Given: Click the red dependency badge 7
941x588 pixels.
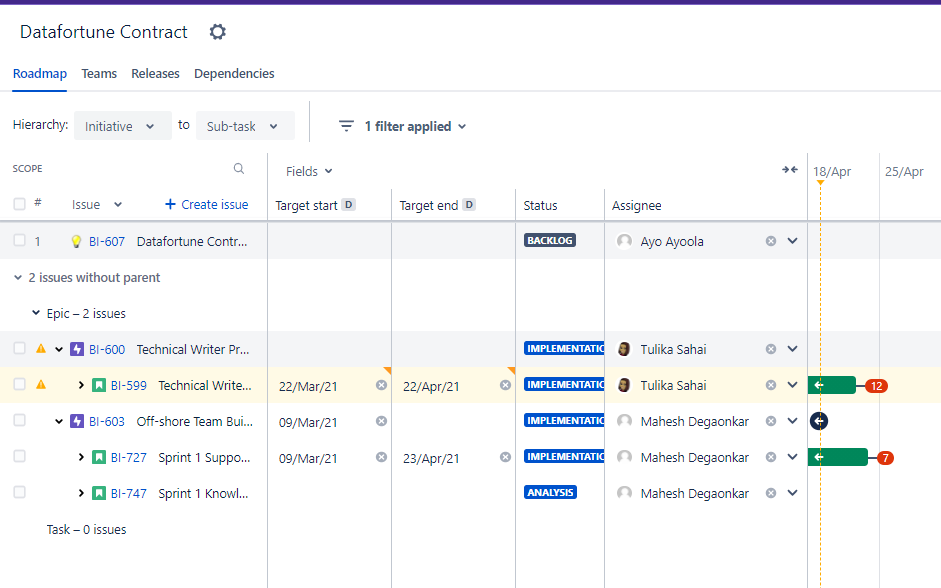Looking at the screenshot, I should coord(885,458).
